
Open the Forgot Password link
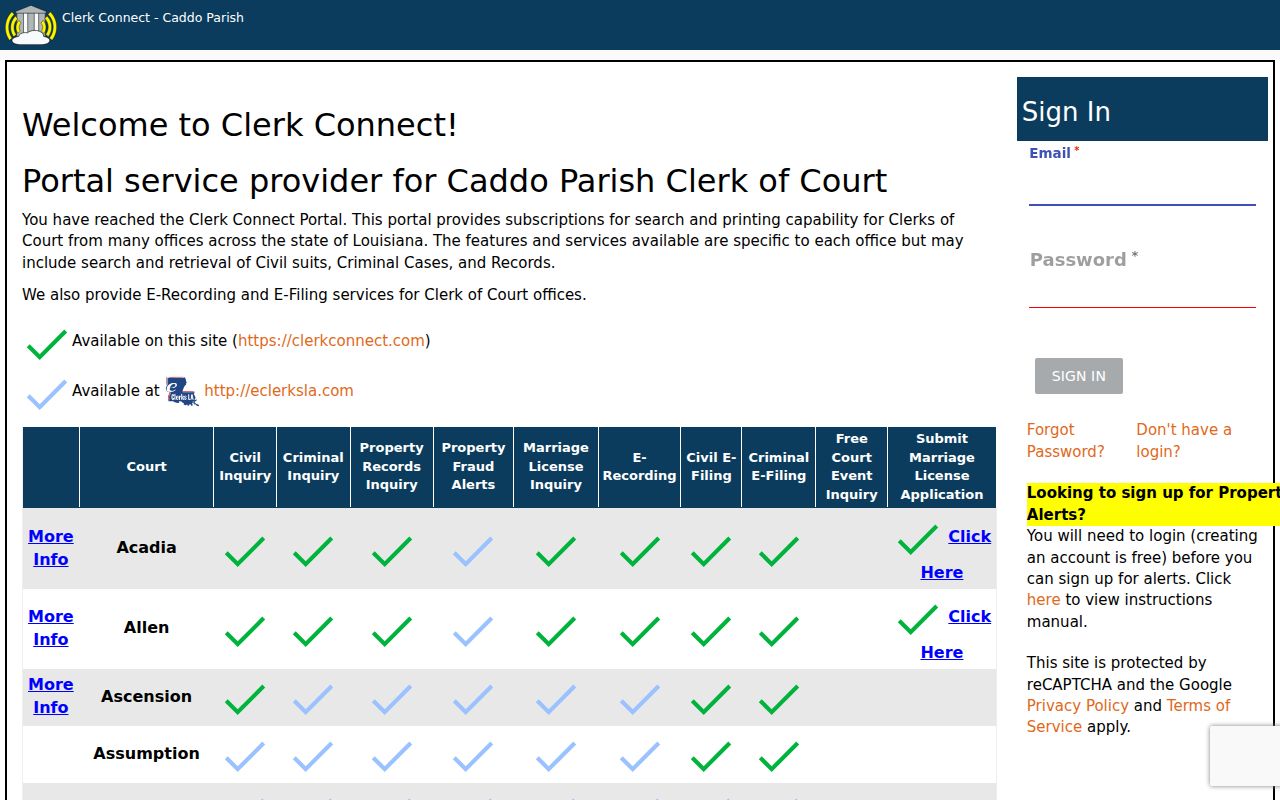coord(1066,440)
